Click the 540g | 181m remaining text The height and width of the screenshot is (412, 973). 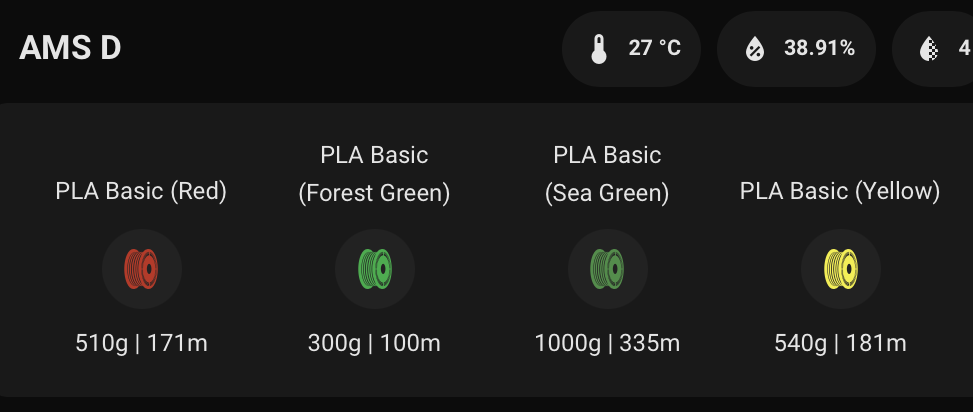pos(840,343)
